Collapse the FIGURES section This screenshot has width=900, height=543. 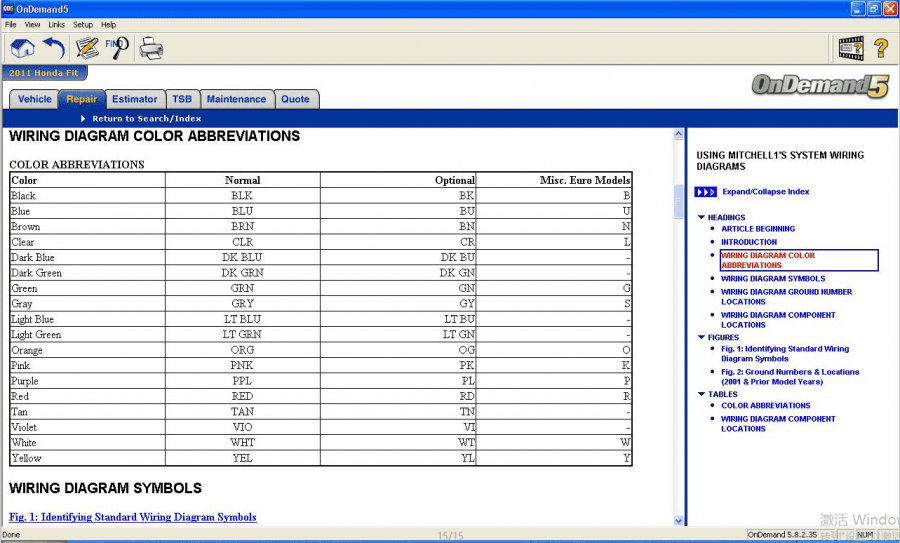tap(701, 338)
